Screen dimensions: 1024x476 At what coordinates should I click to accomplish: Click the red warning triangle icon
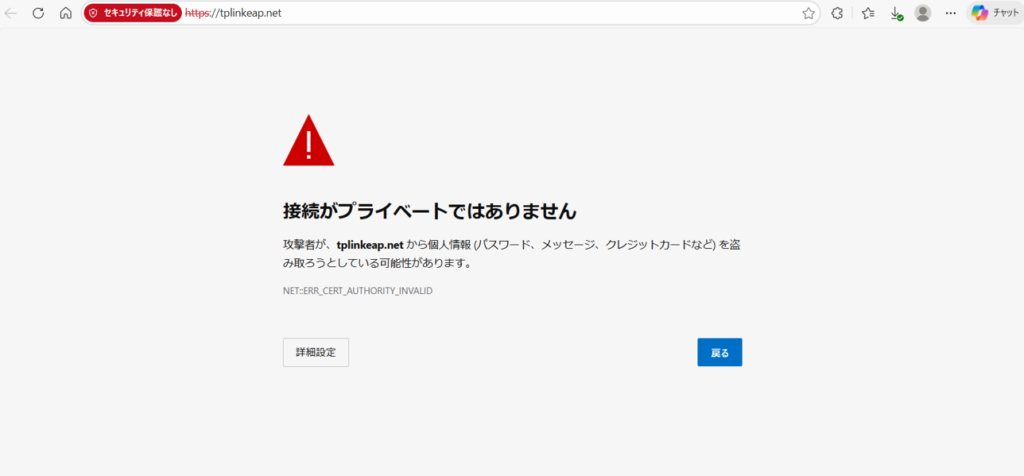point(309,141)
